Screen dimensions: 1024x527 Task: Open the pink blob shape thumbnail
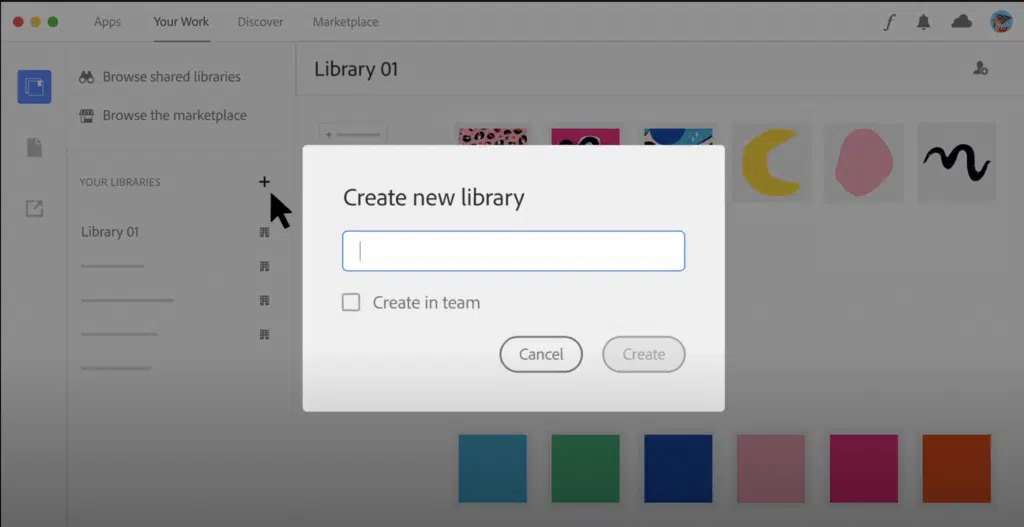864,162
